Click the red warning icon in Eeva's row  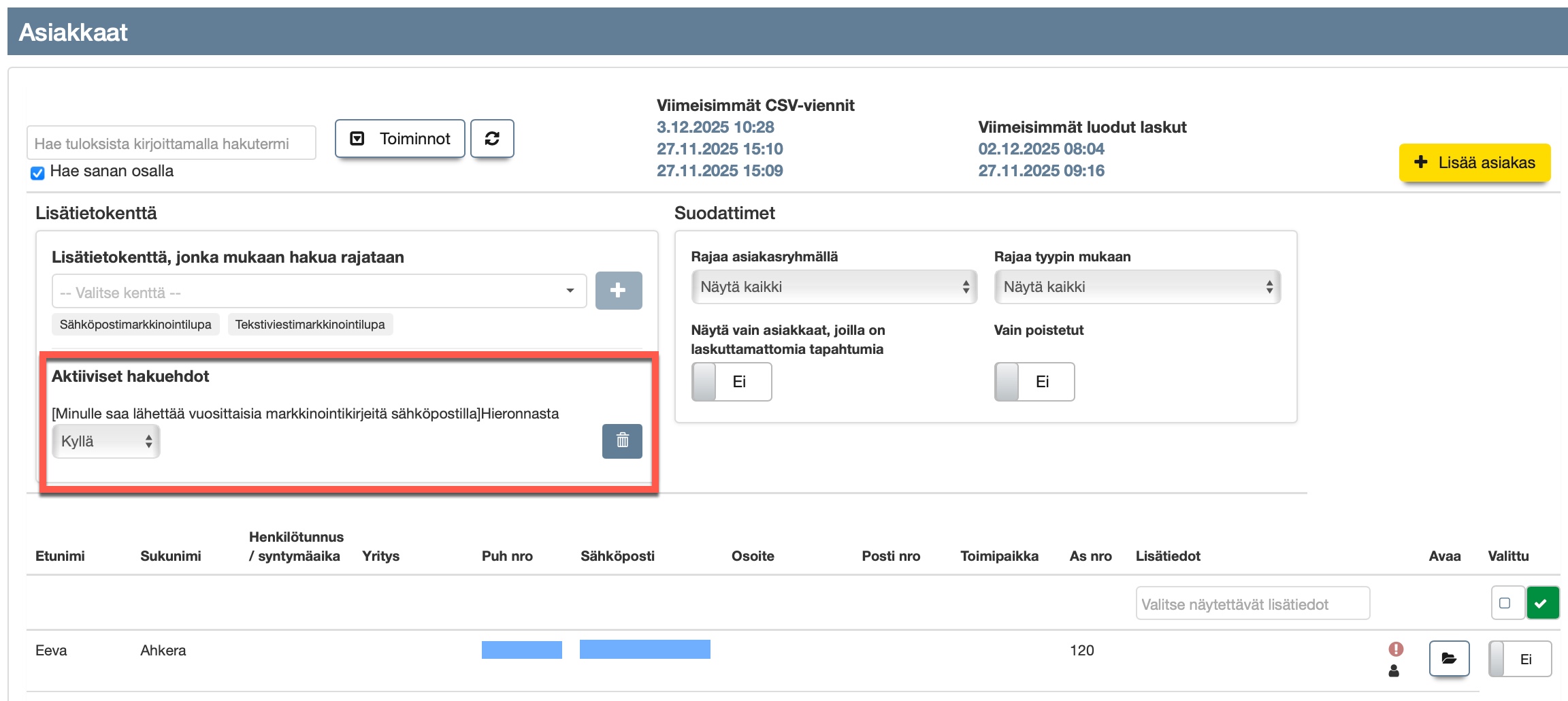(1396, 649)
